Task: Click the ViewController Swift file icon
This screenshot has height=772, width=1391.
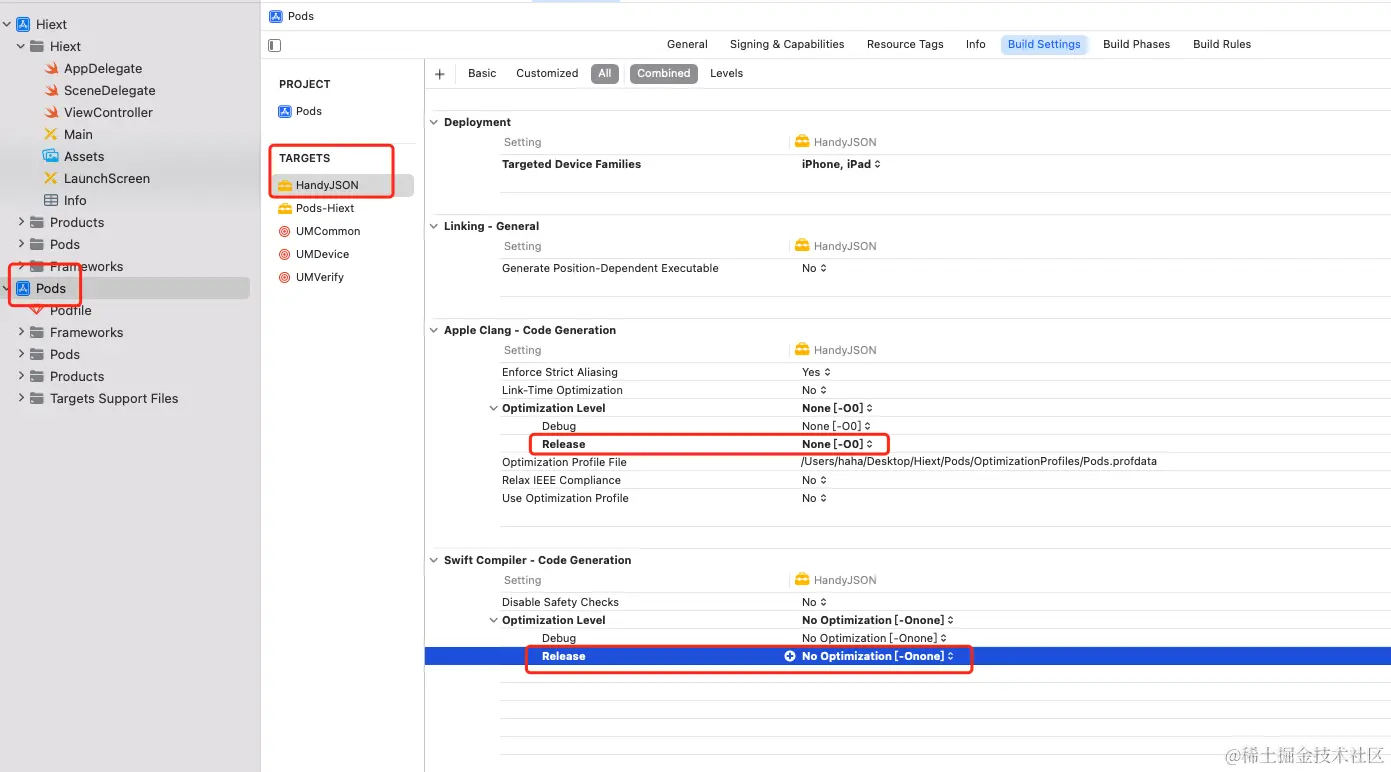Action: point(51,112)
